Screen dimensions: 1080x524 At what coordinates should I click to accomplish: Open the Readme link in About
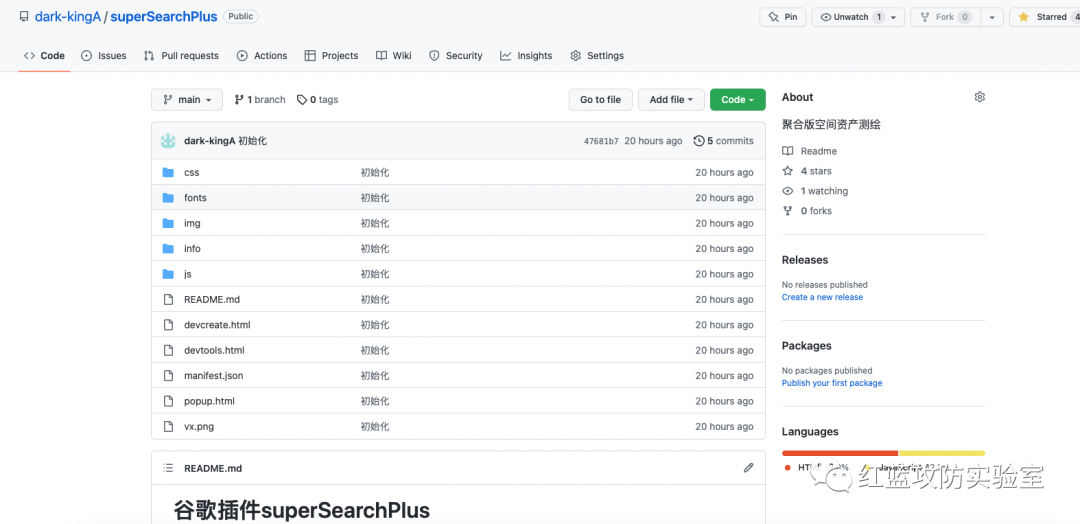810,151
